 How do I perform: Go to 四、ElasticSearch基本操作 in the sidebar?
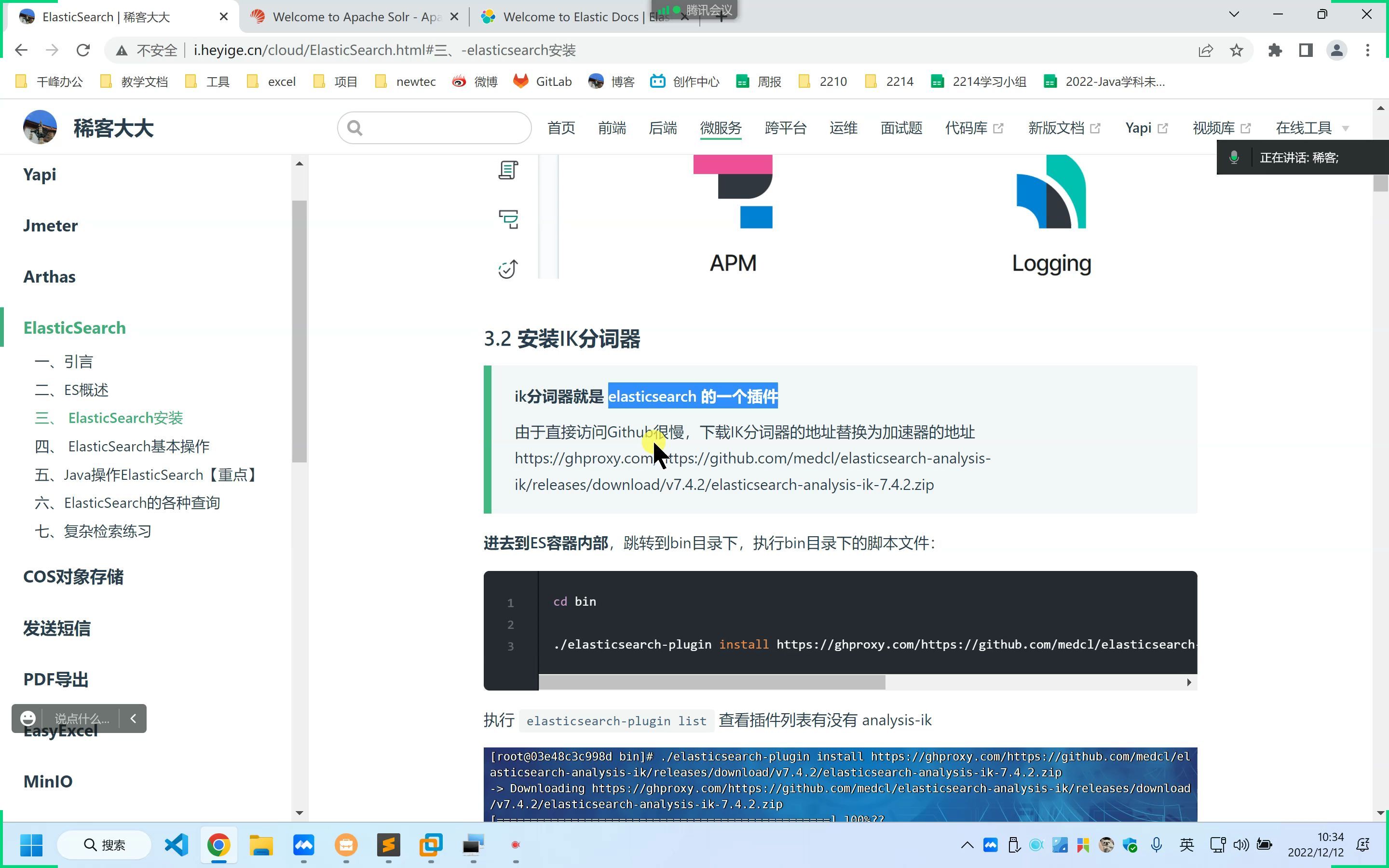tap(122, 446)
